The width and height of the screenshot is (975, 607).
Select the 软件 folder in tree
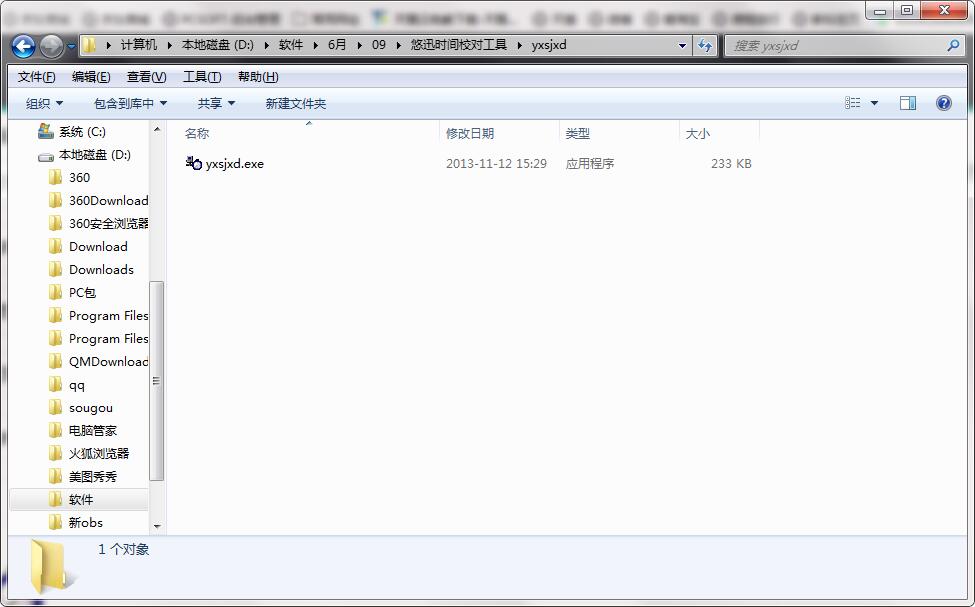click(x=80, y=499)
